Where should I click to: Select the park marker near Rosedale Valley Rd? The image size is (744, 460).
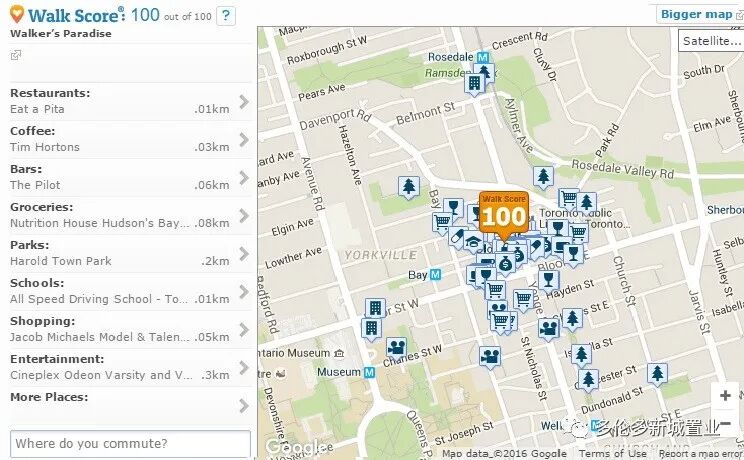pos(543,177)
